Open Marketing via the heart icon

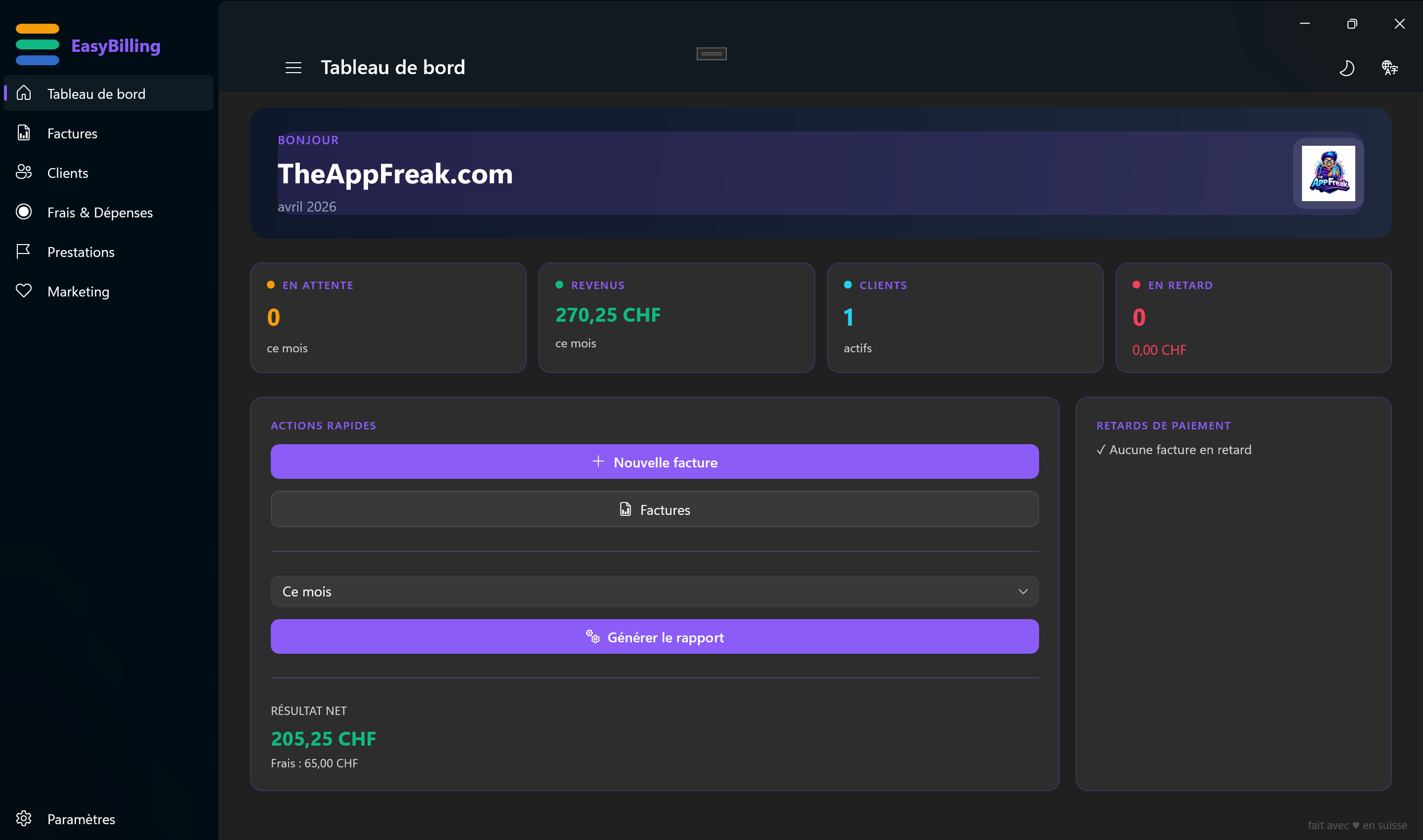[24, 291]
